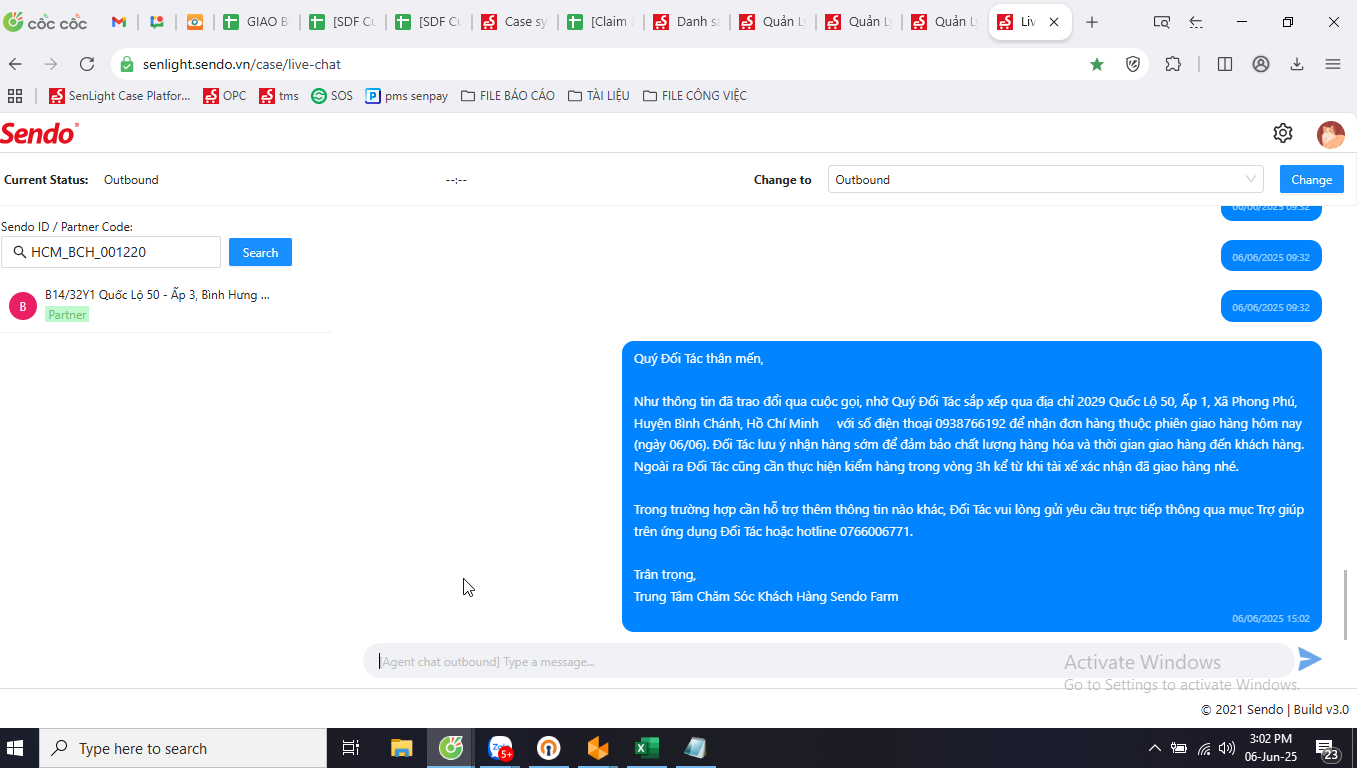Click the Windows taskbar search box
1357x768 pixels.
(183, 748)
